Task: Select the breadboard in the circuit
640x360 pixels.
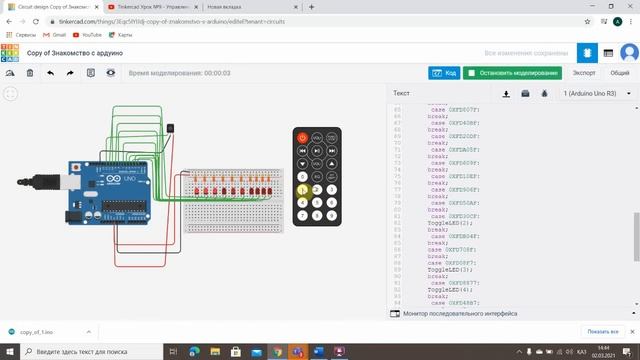Action: click(233, 201)
